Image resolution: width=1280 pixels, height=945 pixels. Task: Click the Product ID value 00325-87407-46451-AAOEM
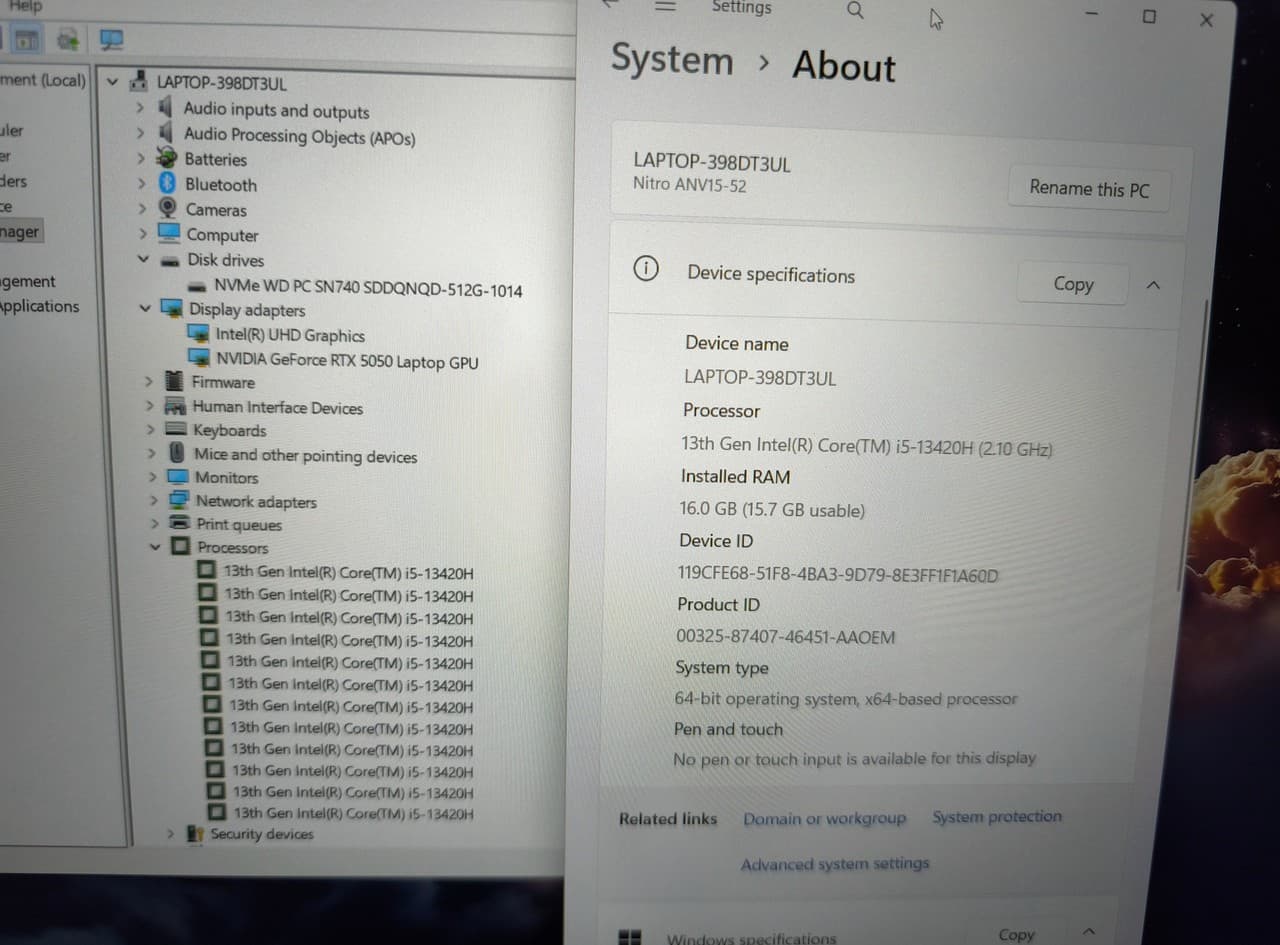coord(786,637)
